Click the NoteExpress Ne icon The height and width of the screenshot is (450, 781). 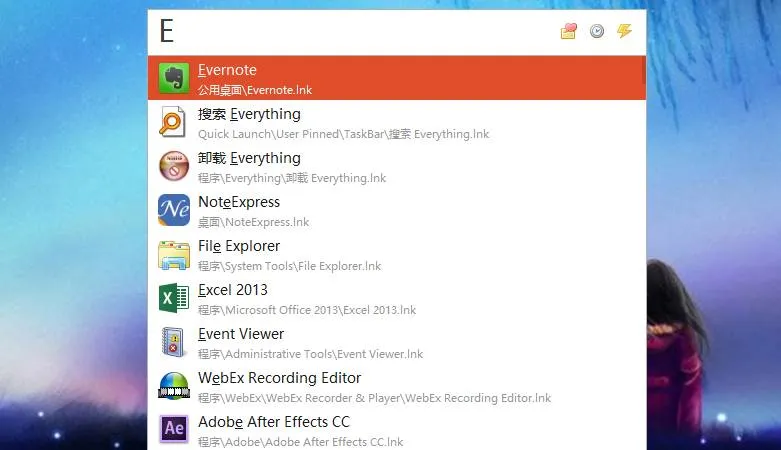click(x=174, y=210)
